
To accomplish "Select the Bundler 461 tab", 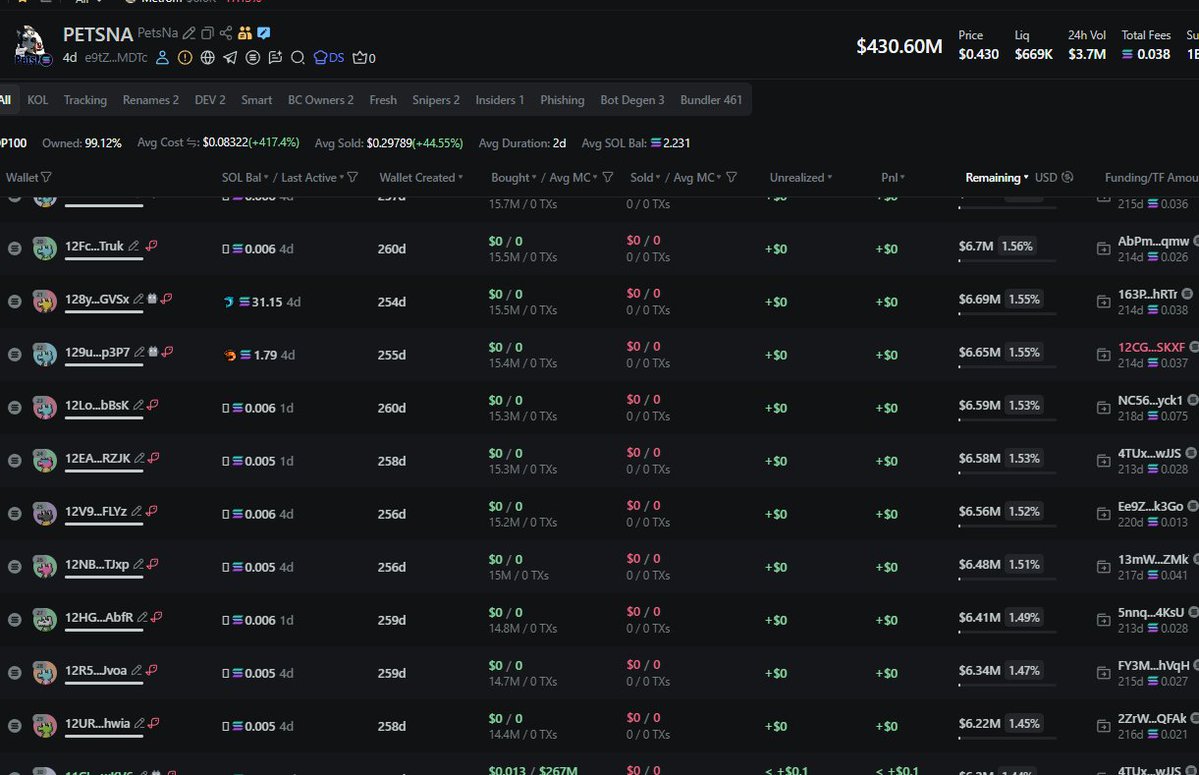I will pyautogui.click(x=711, y=100).
